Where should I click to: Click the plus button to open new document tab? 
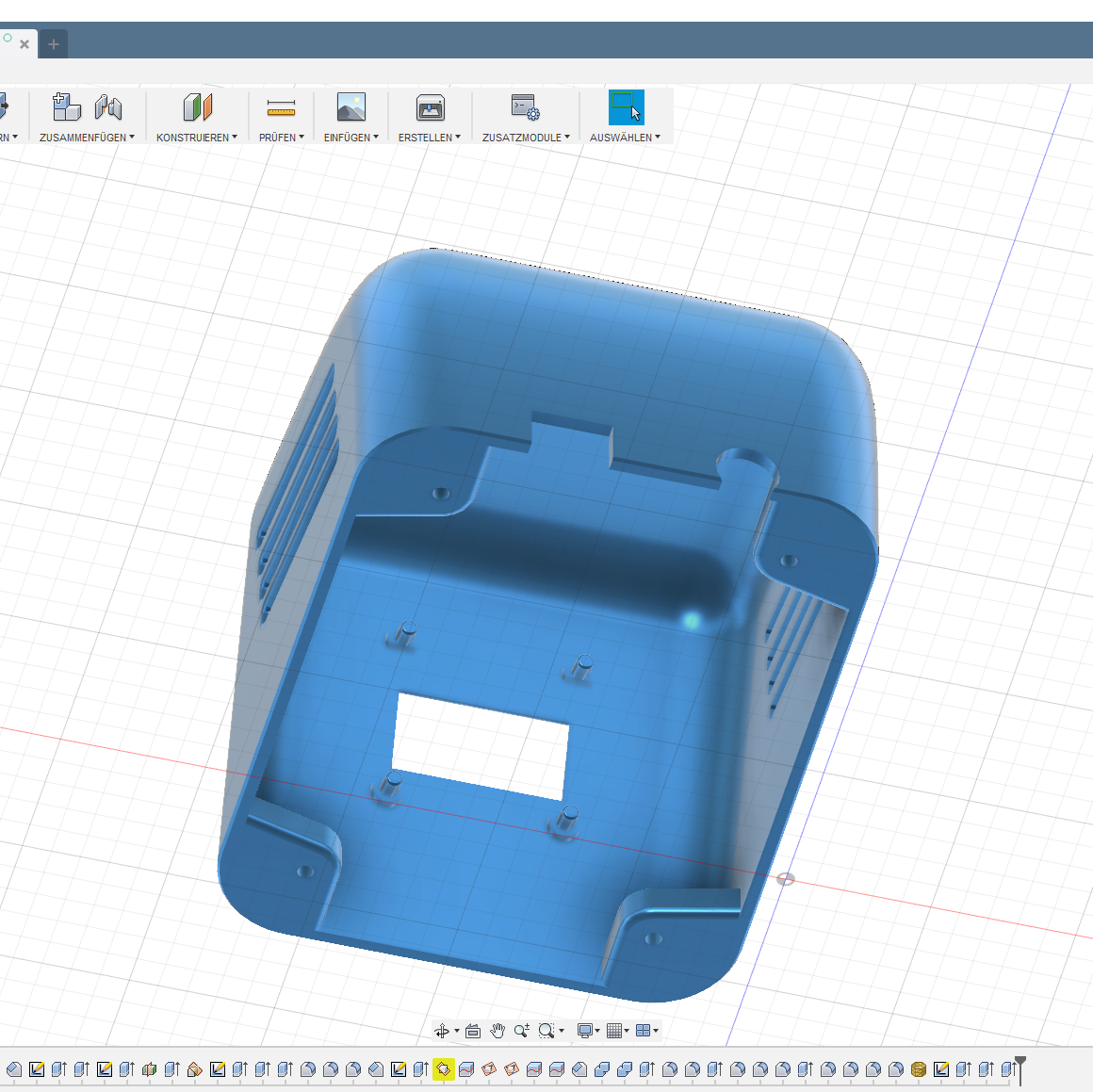[x=53, y=43]
